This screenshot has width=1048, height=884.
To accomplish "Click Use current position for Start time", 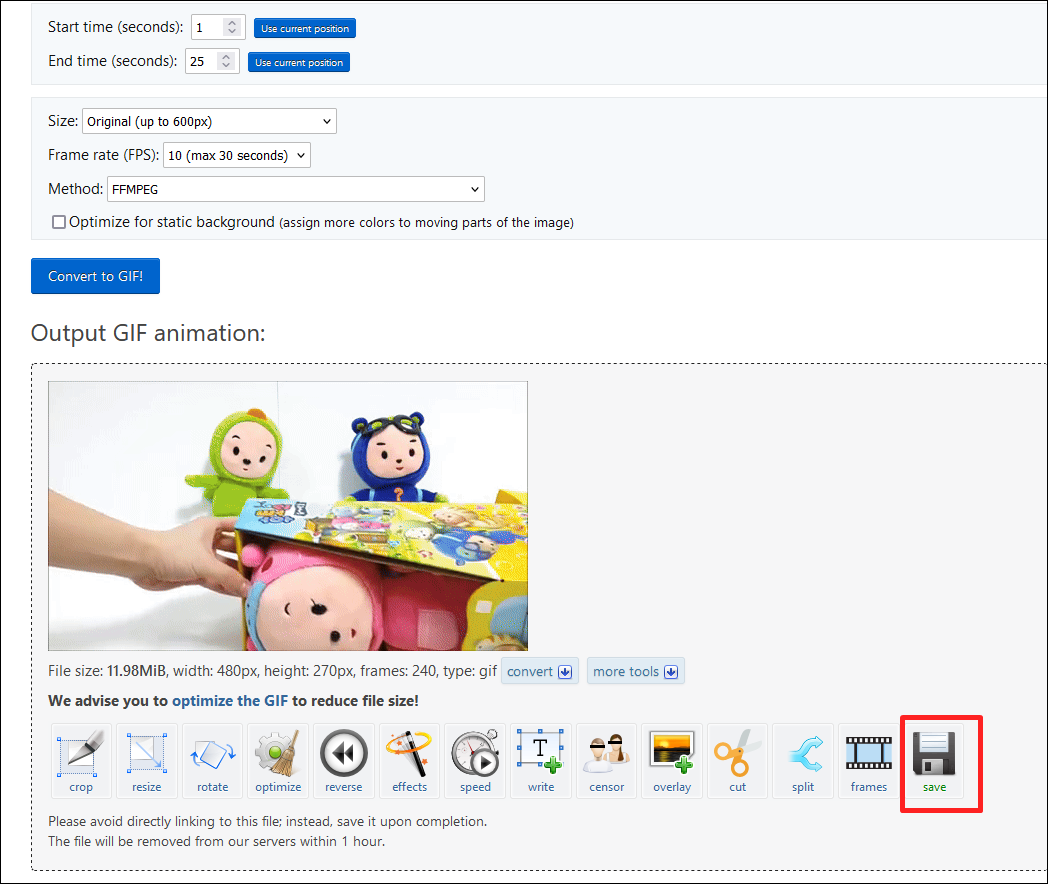I will tap(305, 28).
